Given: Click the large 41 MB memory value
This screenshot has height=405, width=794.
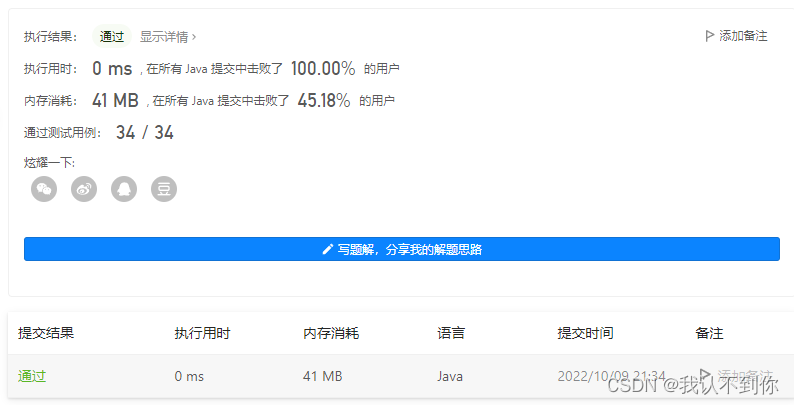Looking at the screenshot, I should pyautogui.click(x=115, y=100).
